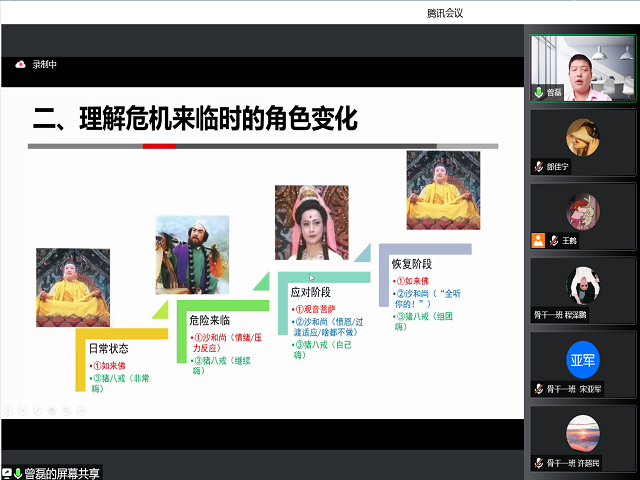This screenshot has height=480, width=640.
Task: Click the sunset avatar of 许超民
Action: coord(583,433)
